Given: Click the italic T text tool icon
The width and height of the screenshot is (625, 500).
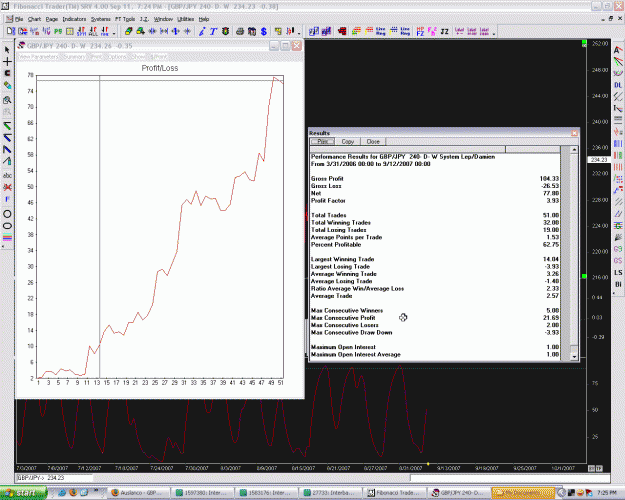Looking at the screenshot, I should (x=213, y=31).
